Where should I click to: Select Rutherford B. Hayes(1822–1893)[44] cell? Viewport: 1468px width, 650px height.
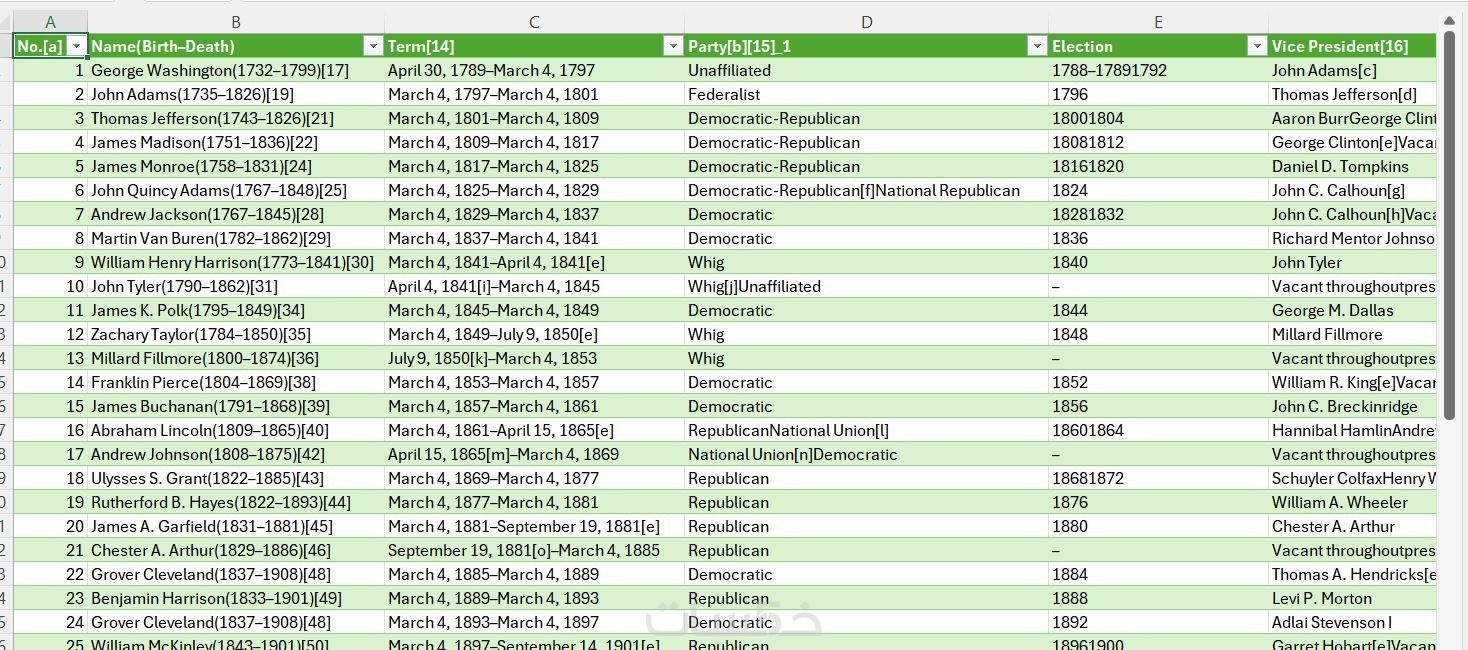point(236,502)
